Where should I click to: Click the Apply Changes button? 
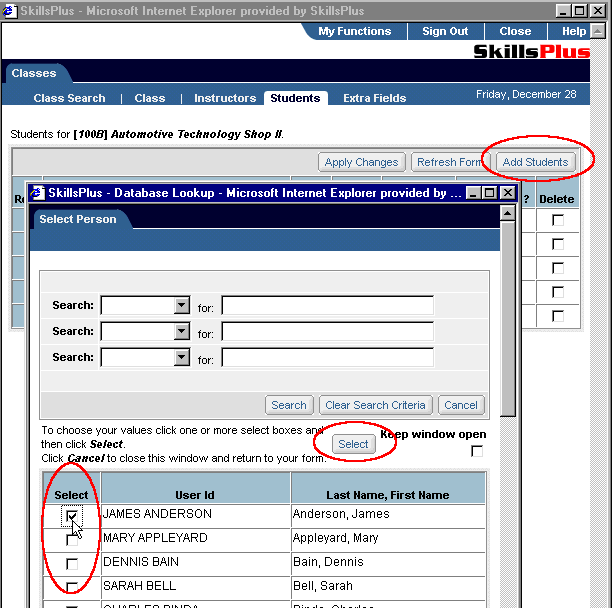pos(361,162)
